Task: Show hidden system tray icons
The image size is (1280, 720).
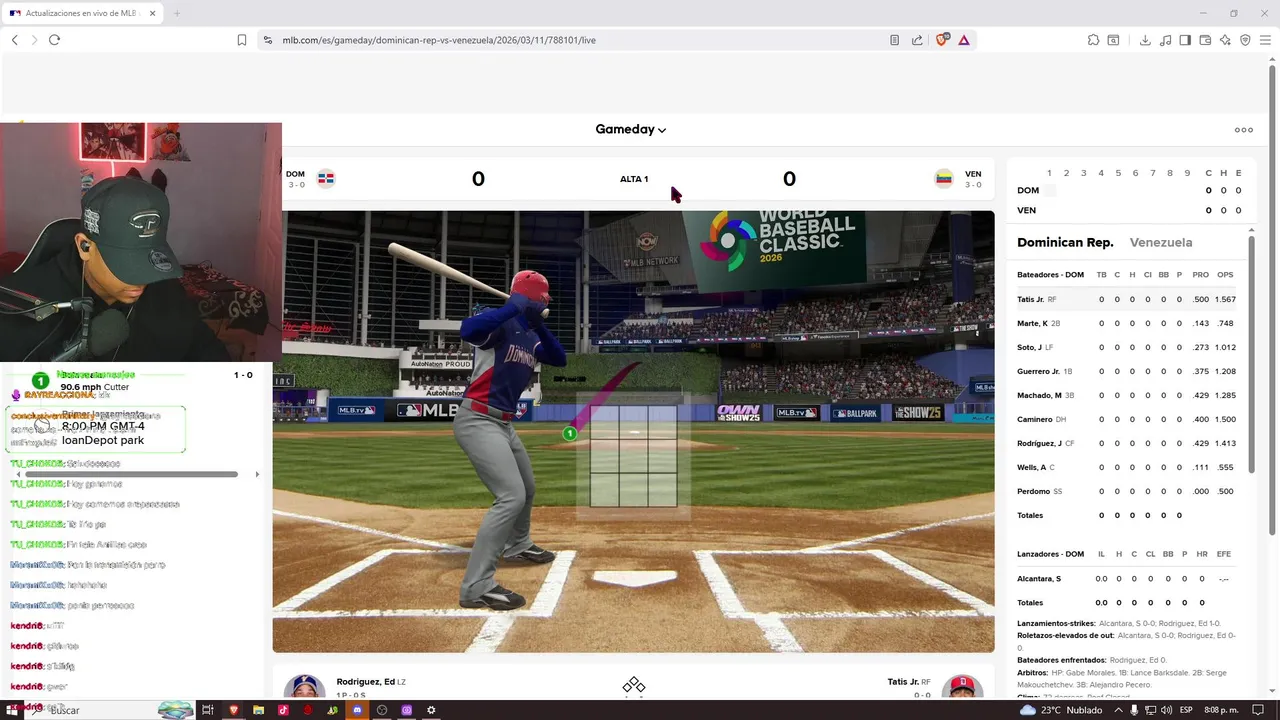Action: click(x=1117, y=710)
